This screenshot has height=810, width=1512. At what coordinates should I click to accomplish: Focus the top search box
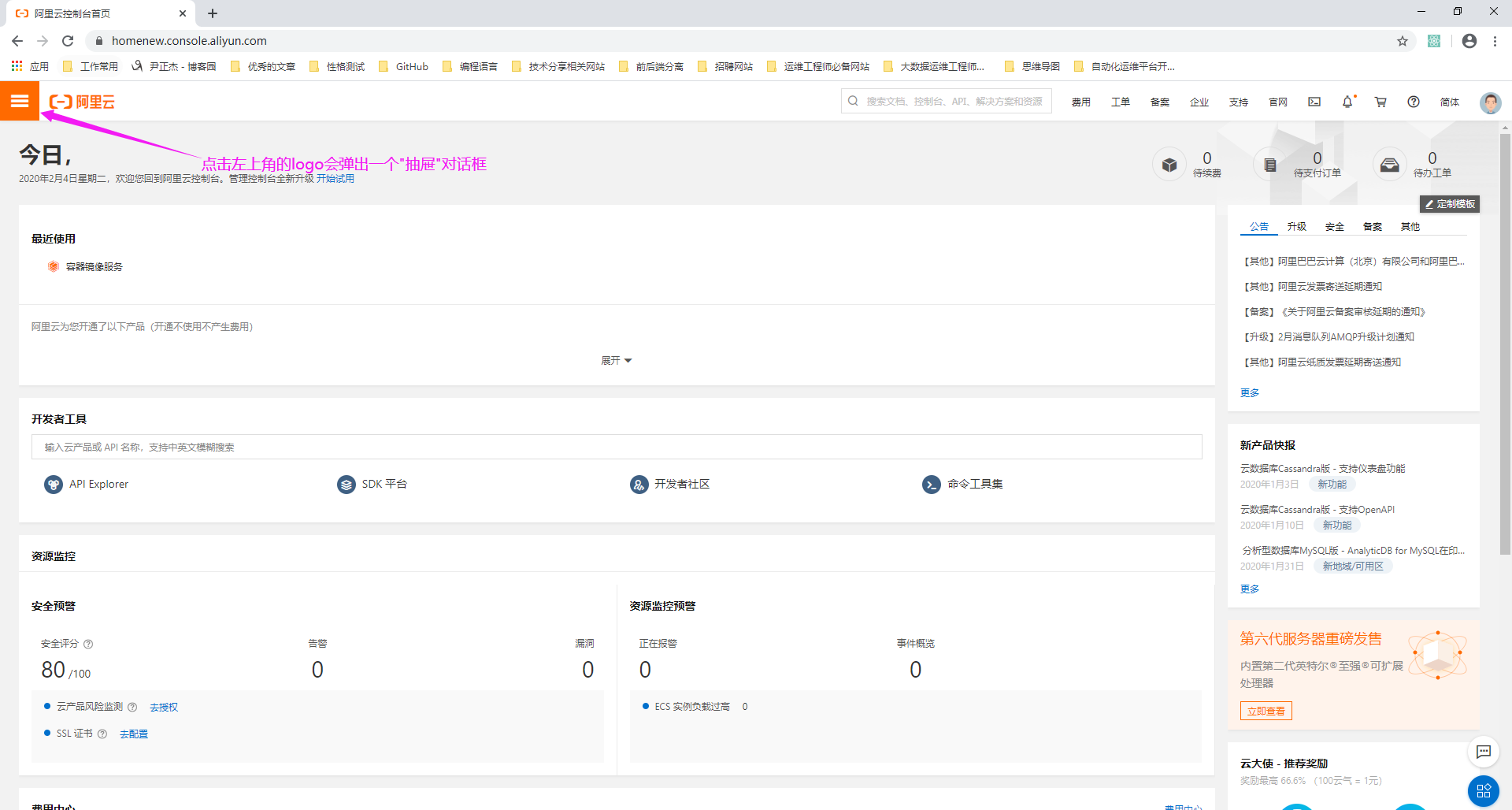pos(947,102)
